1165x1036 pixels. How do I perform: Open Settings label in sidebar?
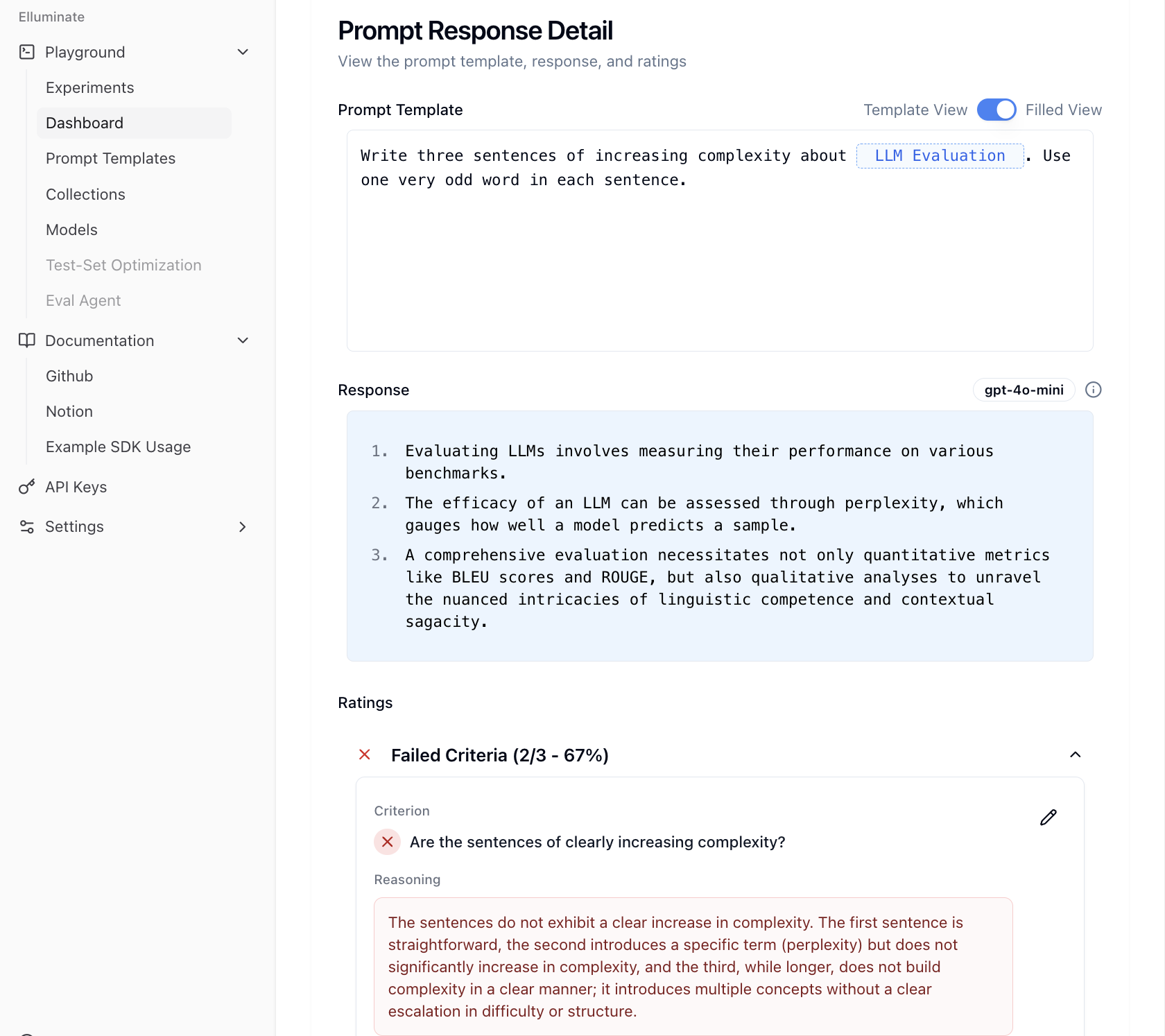click(x=74, y=527)
